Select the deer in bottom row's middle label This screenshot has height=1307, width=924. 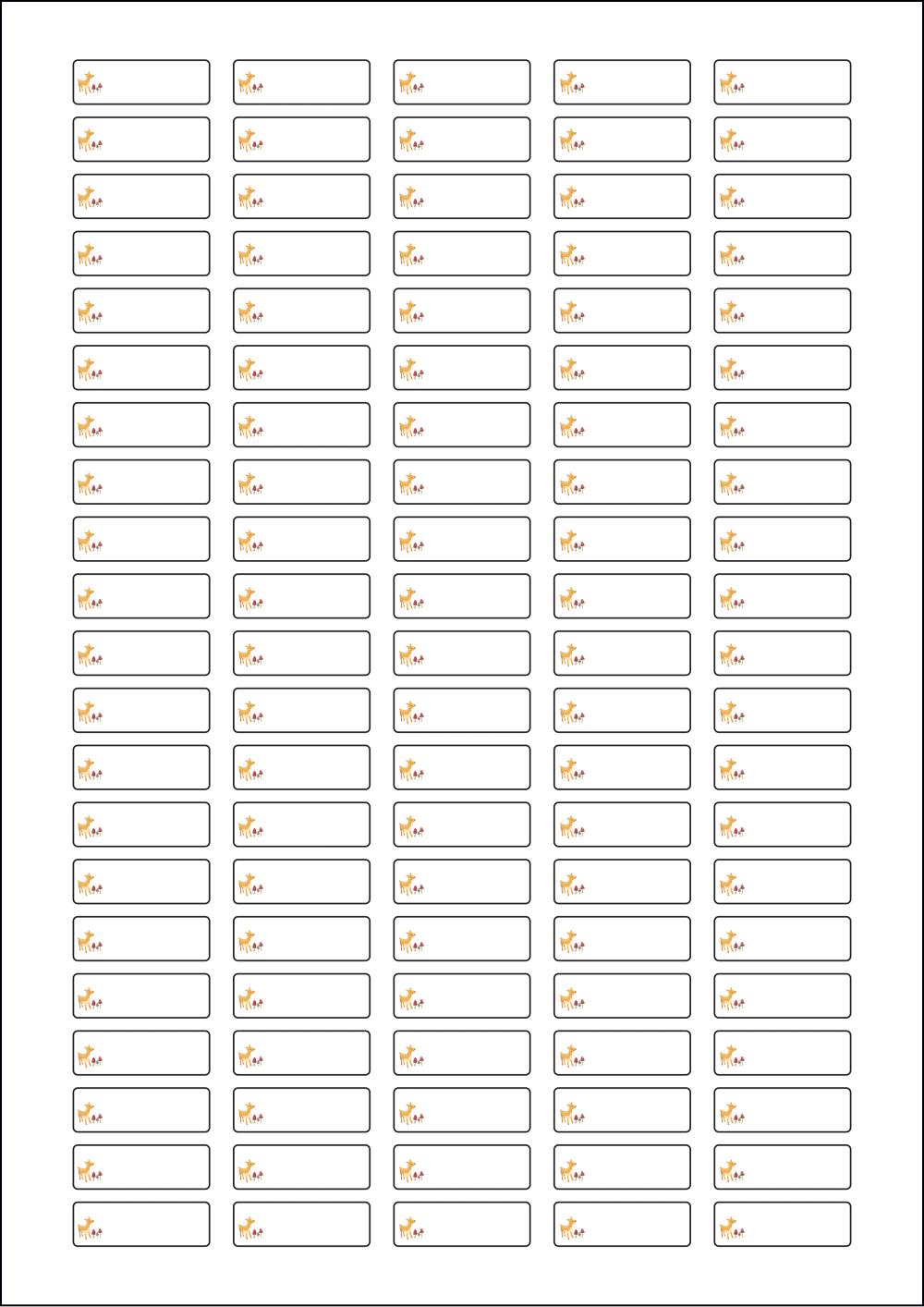click(x=407, y=1226)
